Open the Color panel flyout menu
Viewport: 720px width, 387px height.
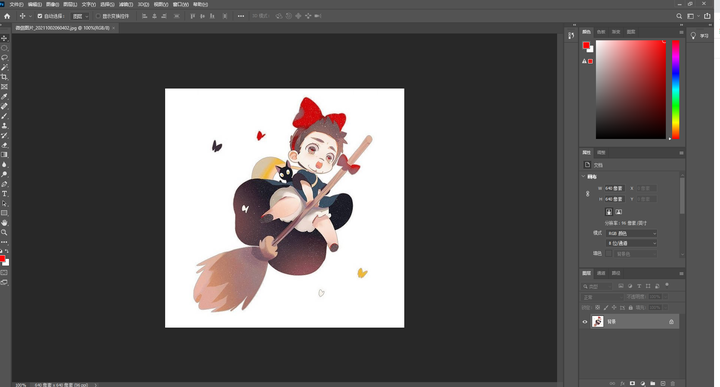(681, 32)
